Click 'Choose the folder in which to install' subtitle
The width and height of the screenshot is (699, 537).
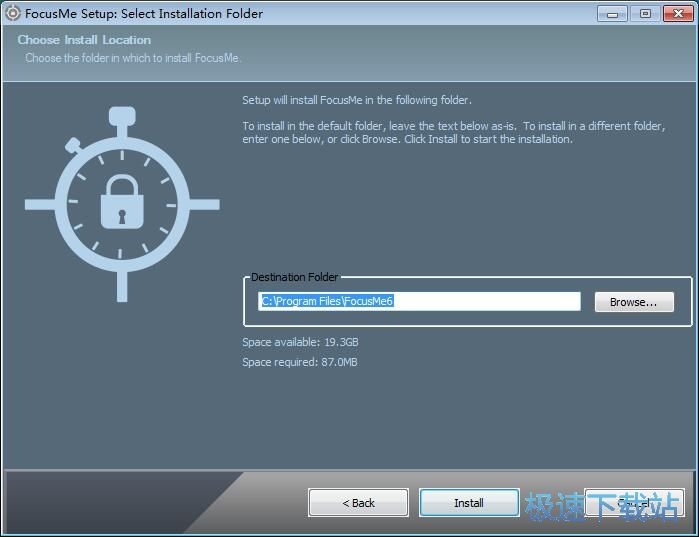(132, 58)
